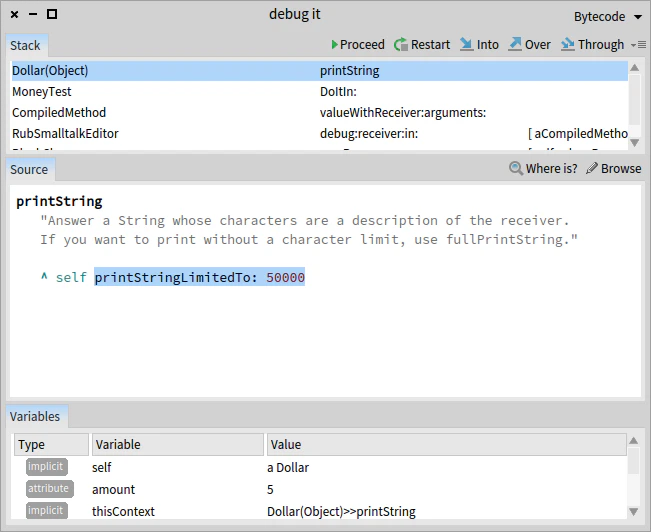Click the implicit badge beside thisContext

(46, 510)
